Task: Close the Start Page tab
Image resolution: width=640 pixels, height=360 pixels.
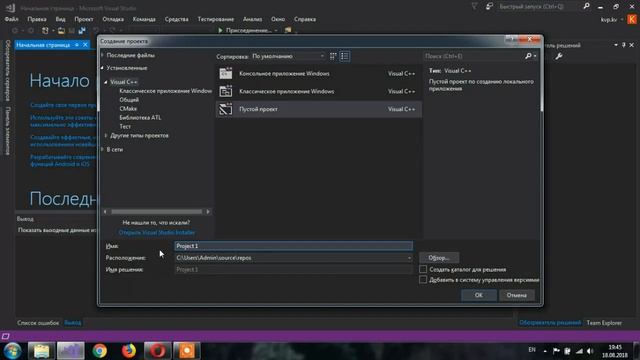Action: tap(85, 45)
